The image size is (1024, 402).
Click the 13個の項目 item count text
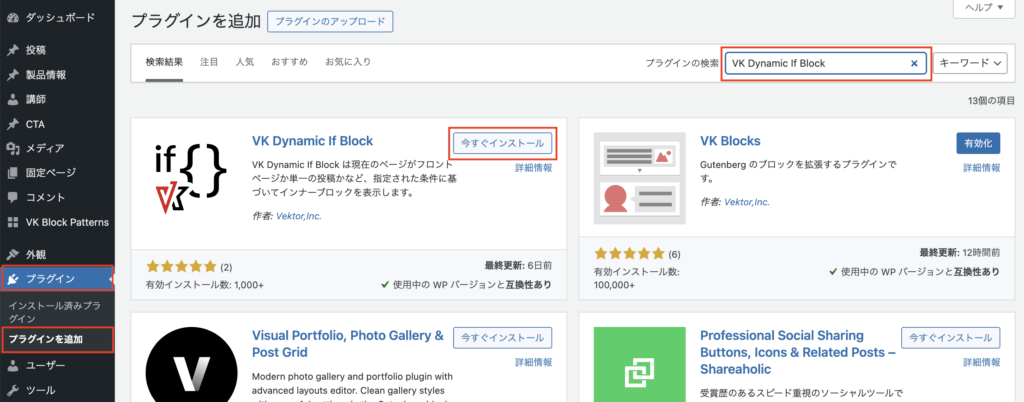click(991, 101)
